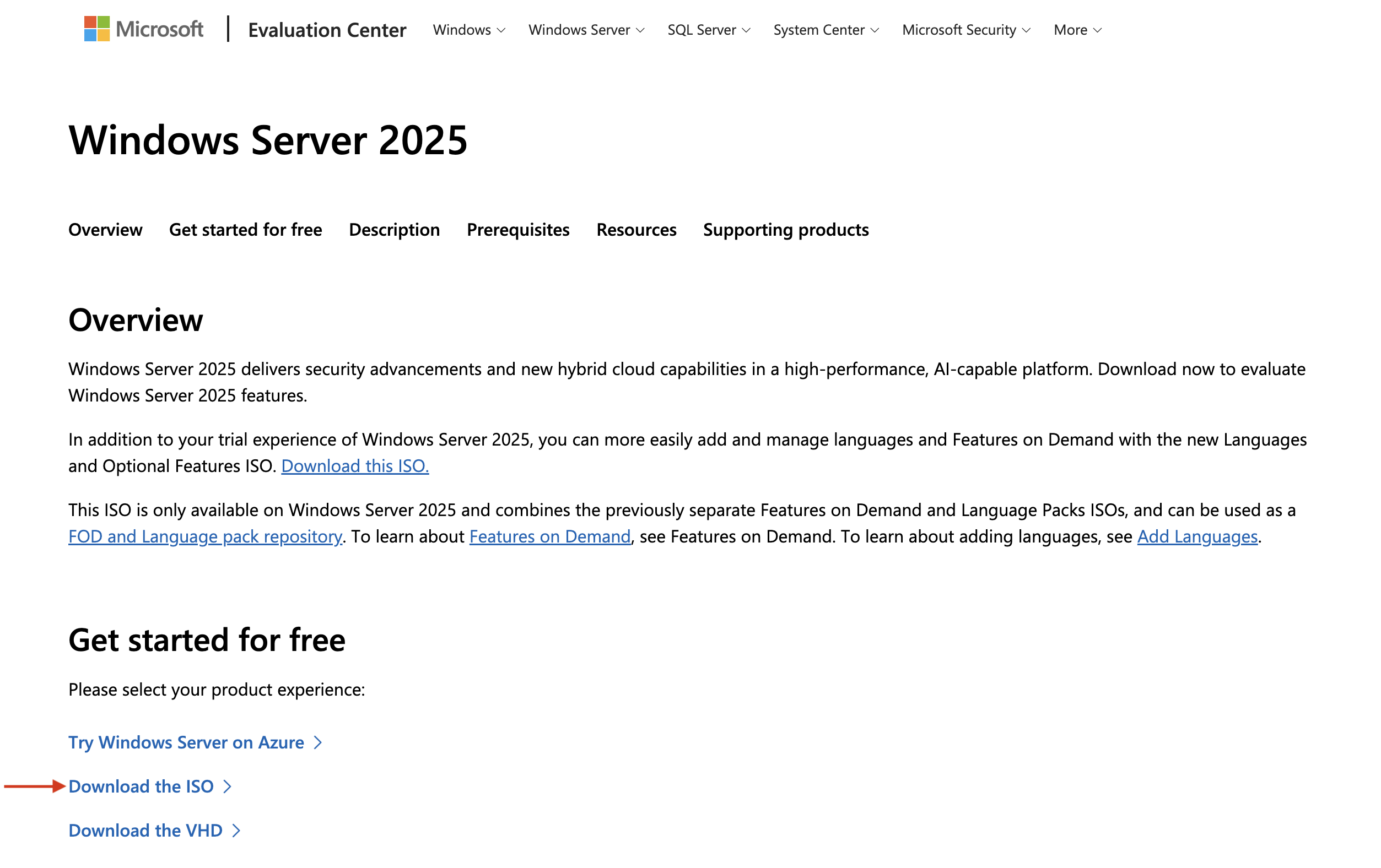Follow the Add Languages link
Image resolution: width=1381 pixels, height=868 pixels.
point(1197,536)
